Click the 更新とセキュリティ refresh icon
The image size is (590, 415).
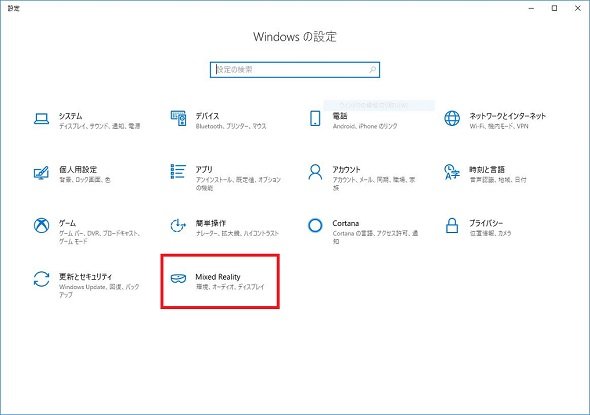[x=41, y=280]
